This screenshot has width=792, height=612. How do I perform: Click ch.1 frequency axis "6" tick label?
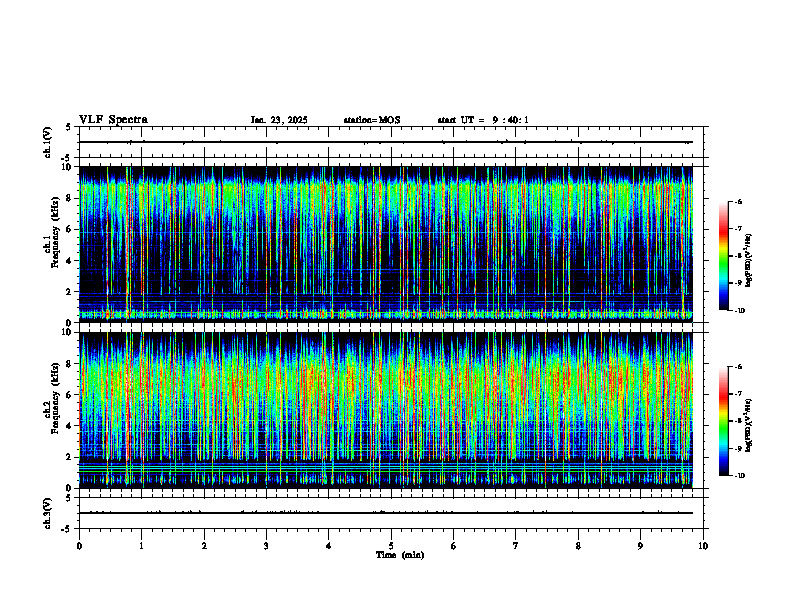pyautogui.click(x=71, y=229)
